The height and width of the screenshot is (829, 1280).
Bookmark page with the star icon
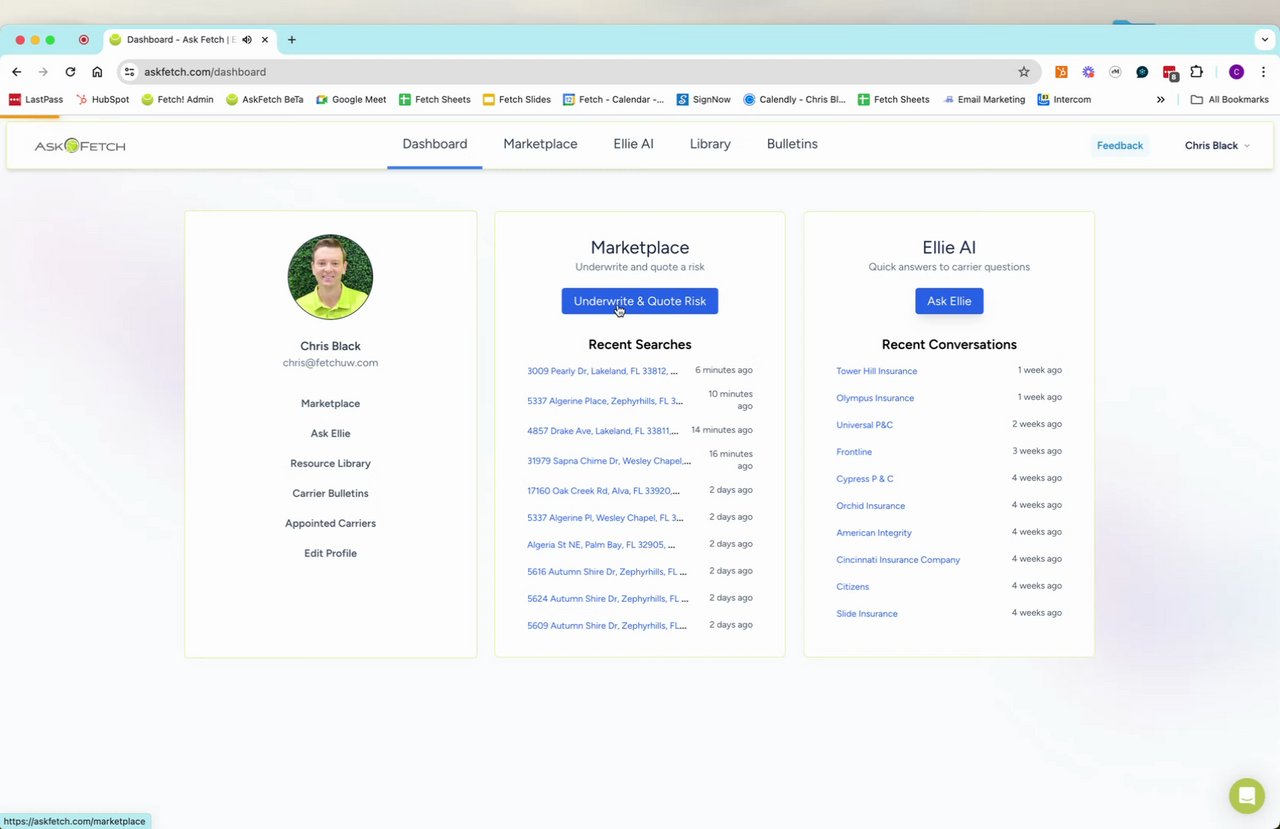click(1024, 72)
